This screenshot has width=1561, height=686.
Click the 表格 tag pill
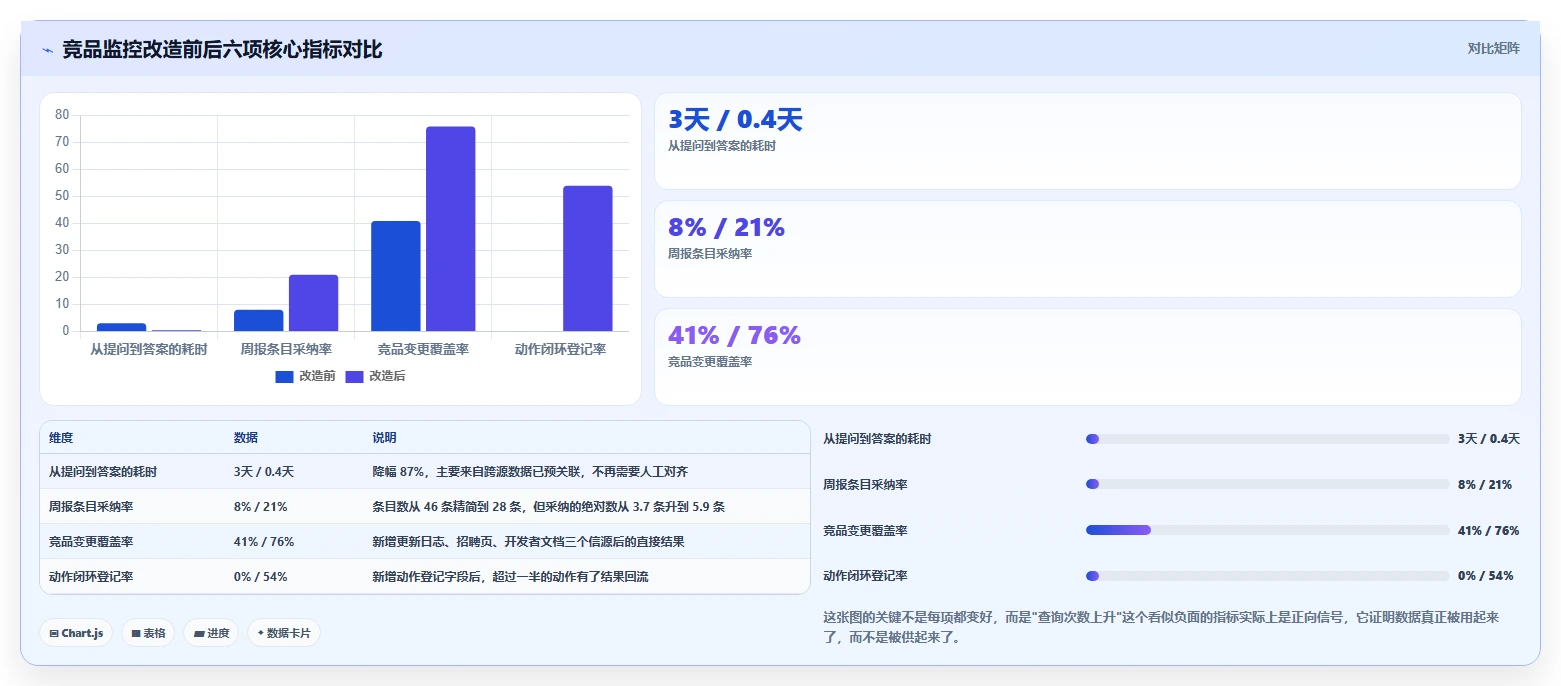tap(148, 633)
